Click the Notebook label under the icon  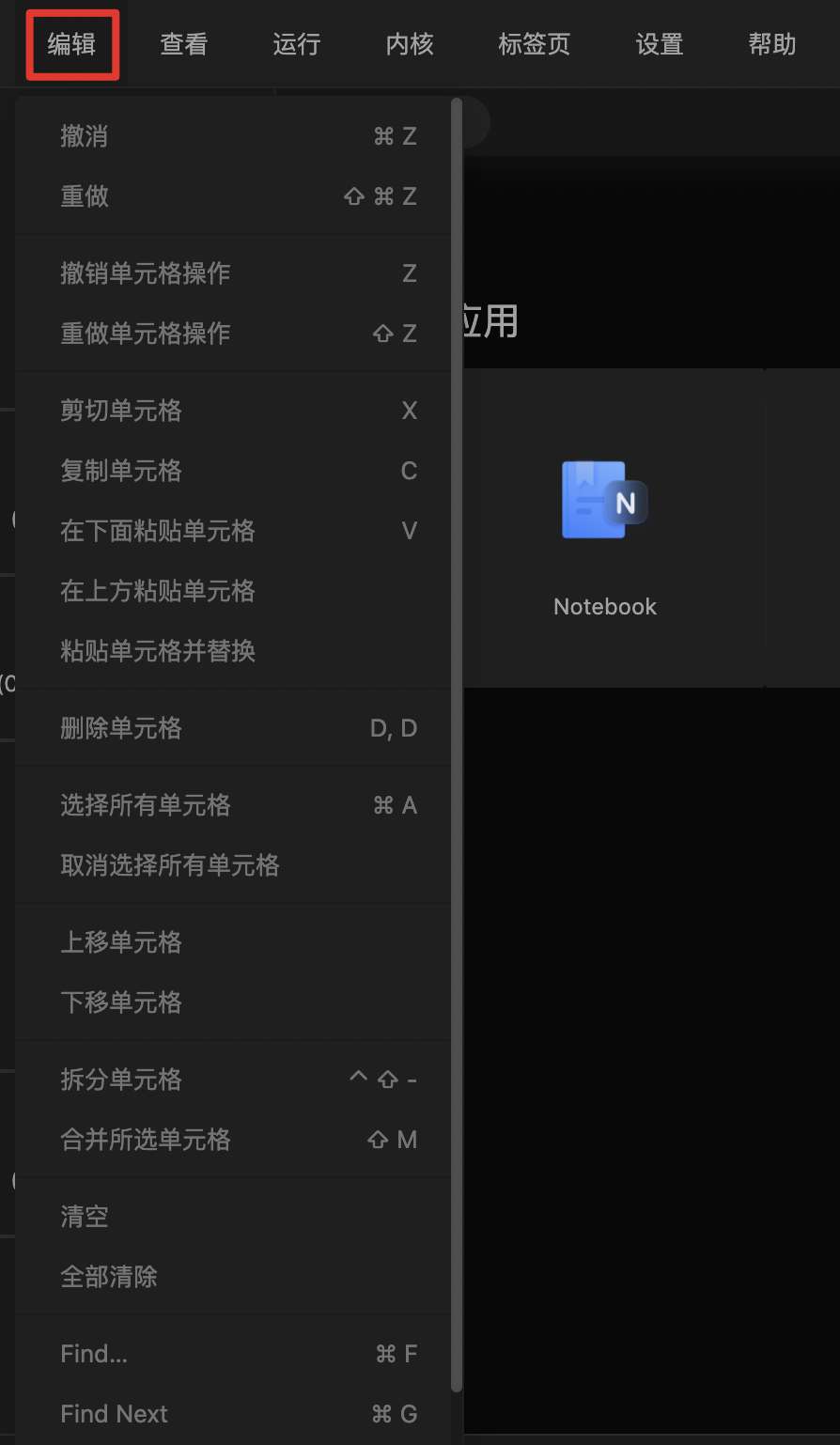point(605,607)
